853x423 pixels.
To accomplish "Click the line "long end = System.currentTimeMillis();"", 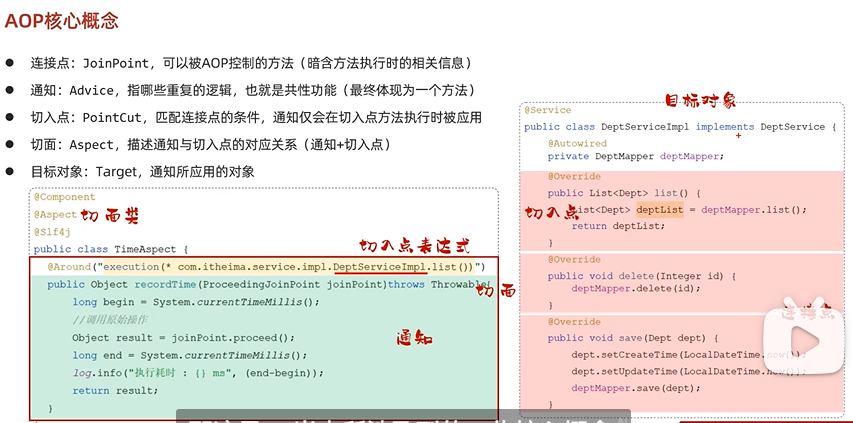I will coord(190,356).
